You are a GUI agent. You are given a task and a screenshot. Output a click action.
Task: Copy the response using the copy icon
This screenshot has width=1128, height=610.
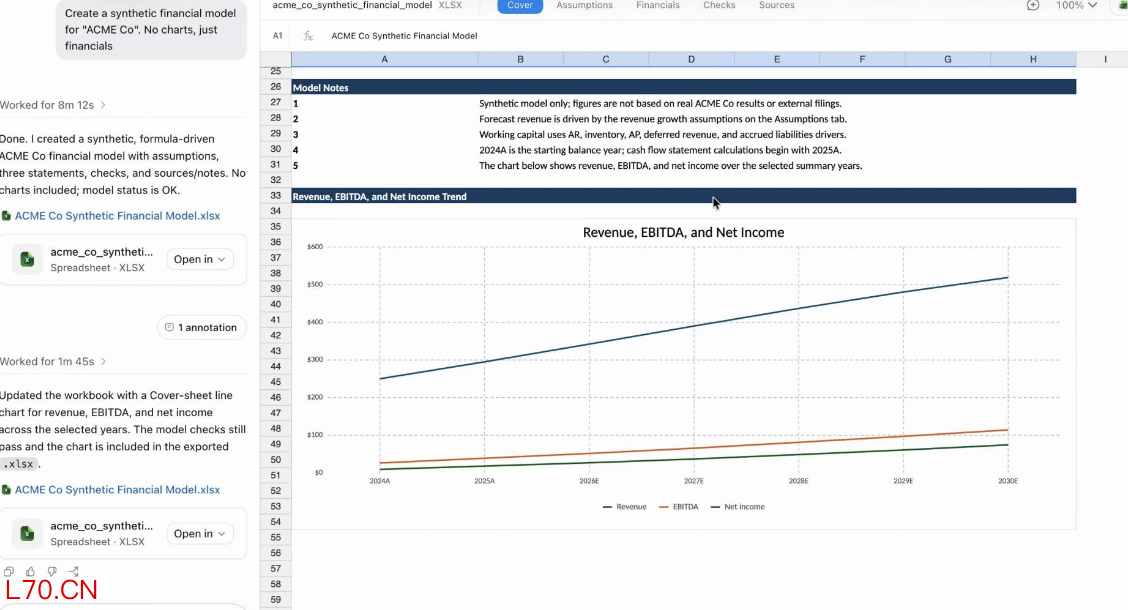tap(9, 572)
